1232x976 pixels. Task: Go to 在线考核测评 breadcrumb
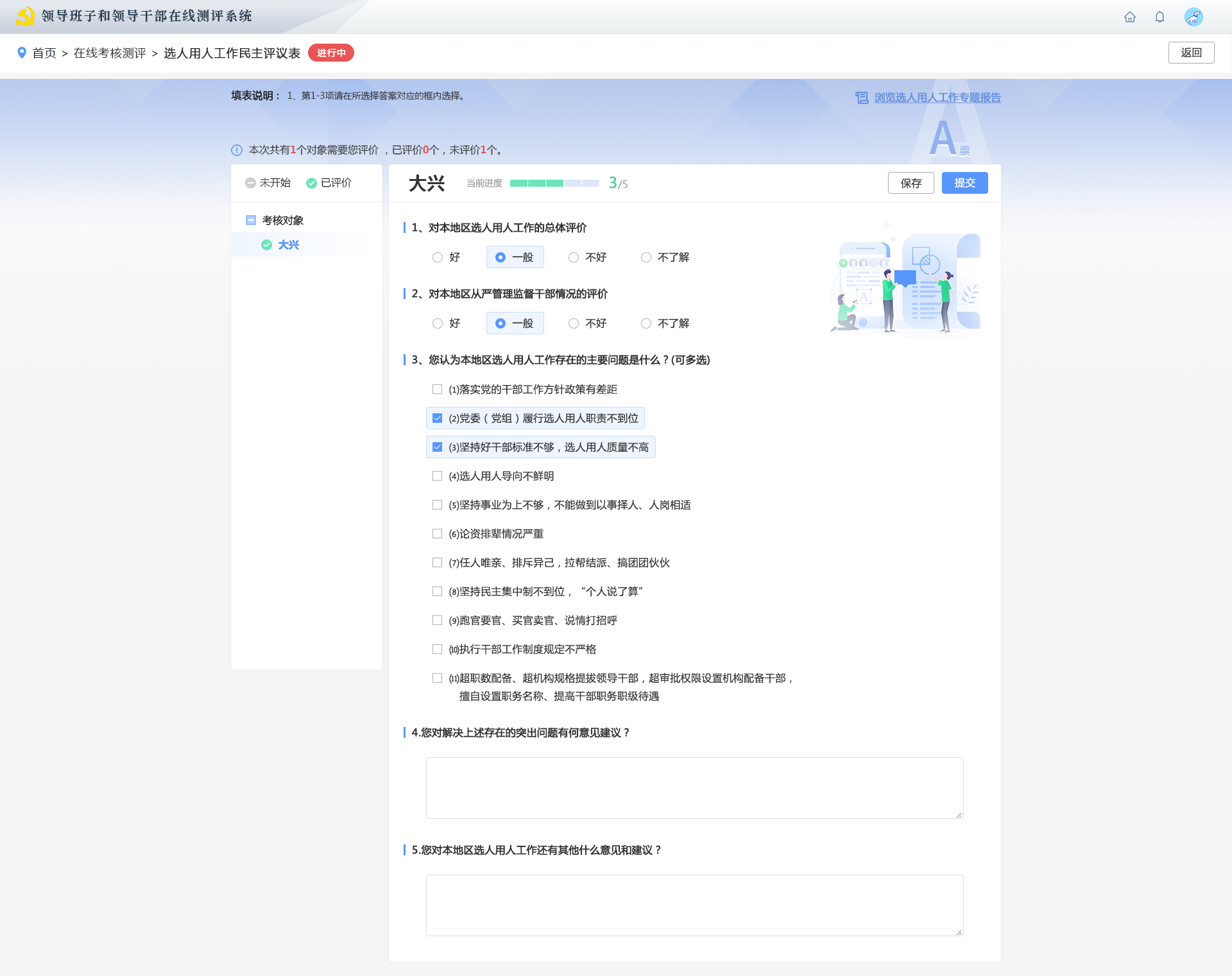[x=110, y=53]
